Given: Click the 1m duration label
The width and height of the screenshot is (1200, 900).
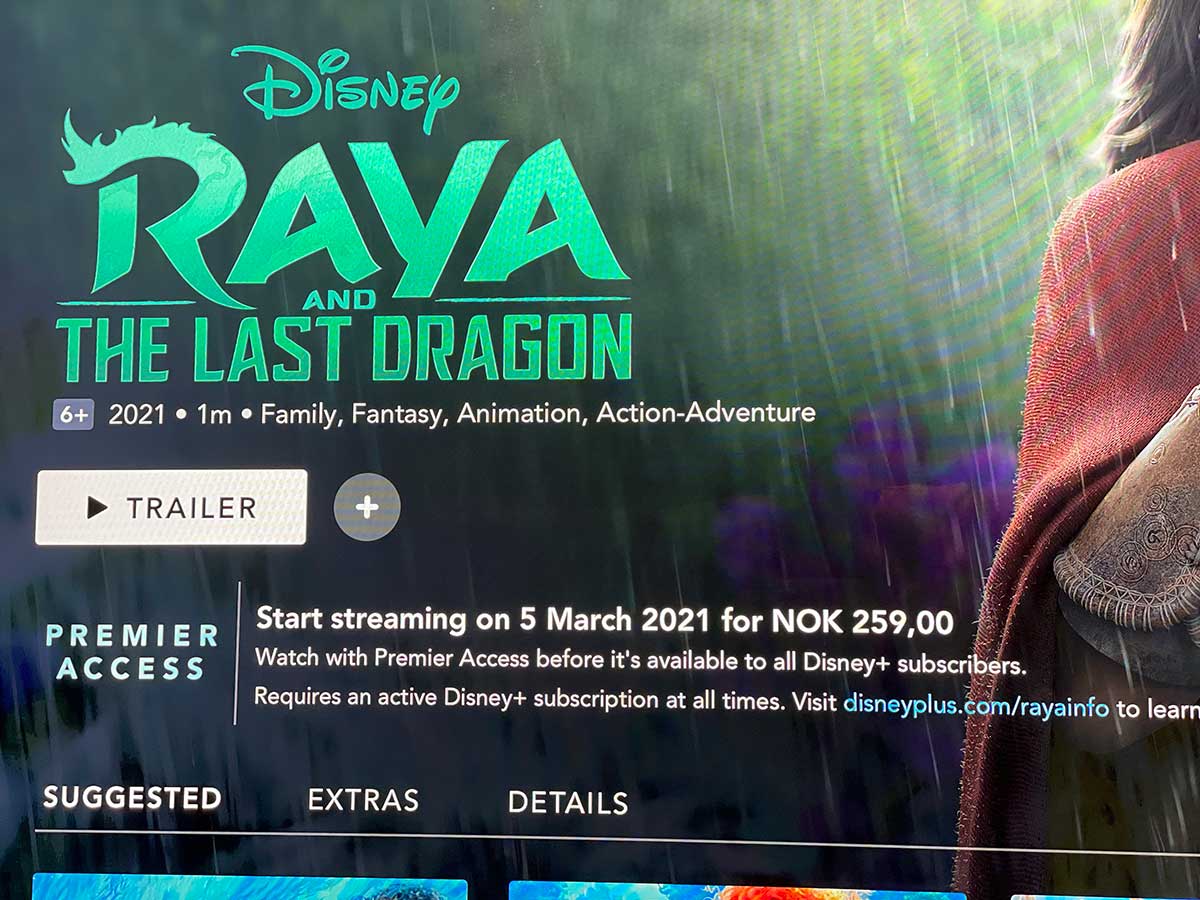Looking at the screenshot, I should click(214, 414).
